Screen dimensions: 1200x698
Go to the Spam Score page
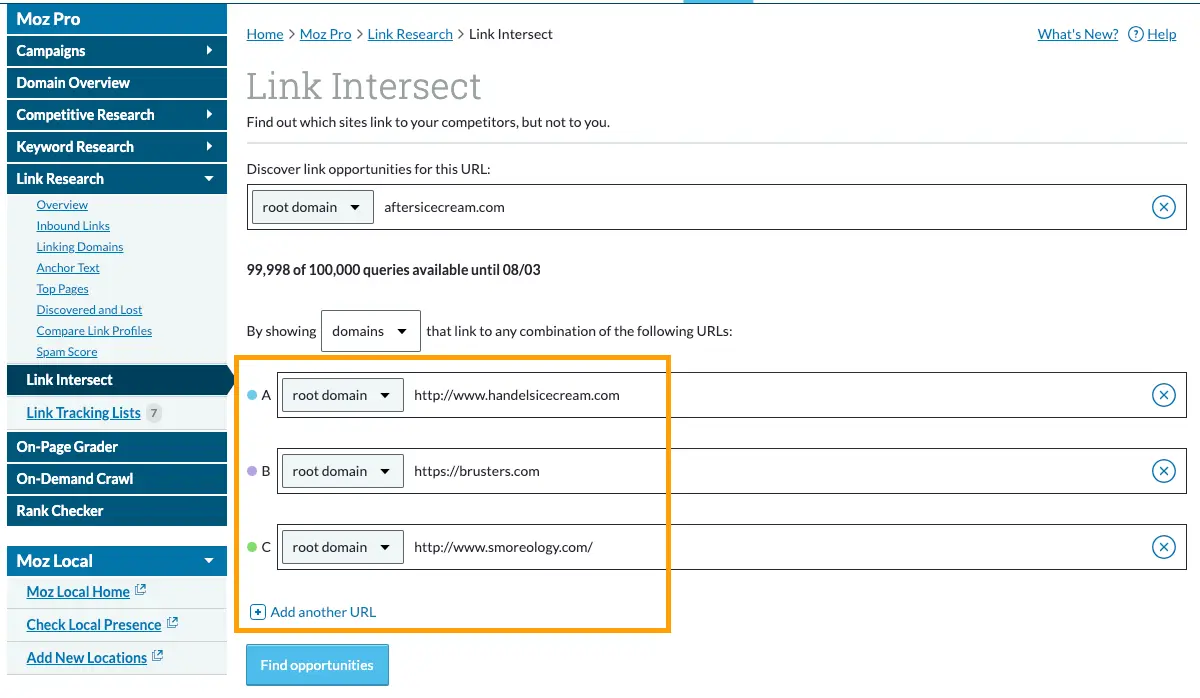tap(67, 351)
